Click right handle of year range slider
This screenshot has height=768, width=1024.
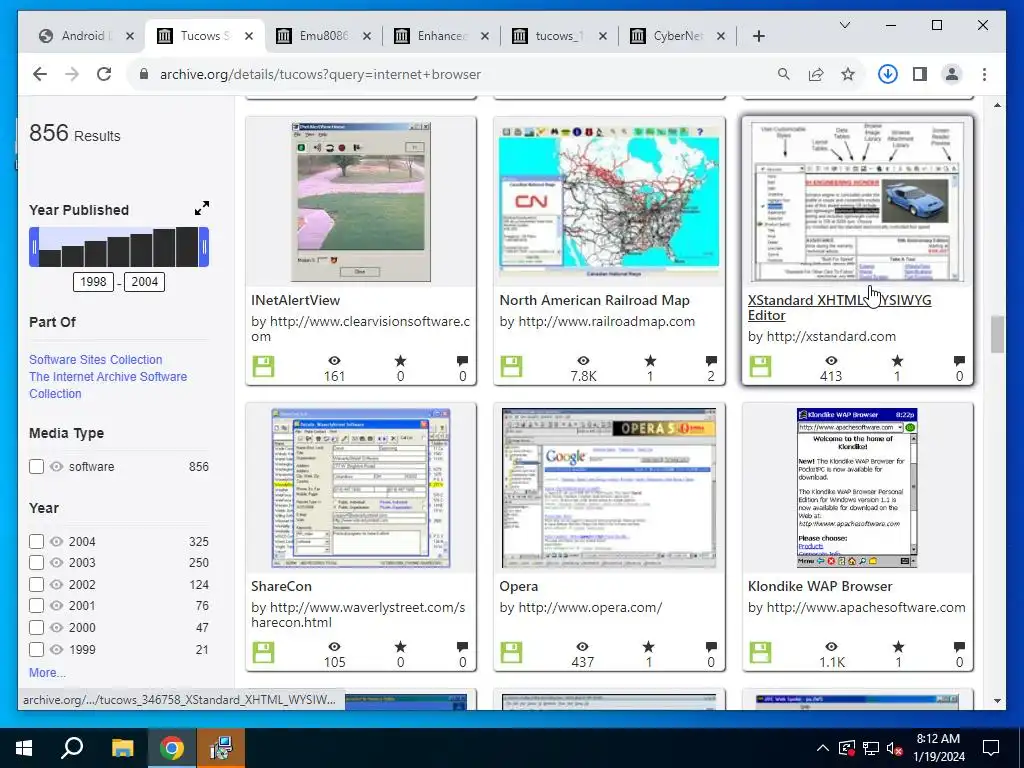(204, 247)
